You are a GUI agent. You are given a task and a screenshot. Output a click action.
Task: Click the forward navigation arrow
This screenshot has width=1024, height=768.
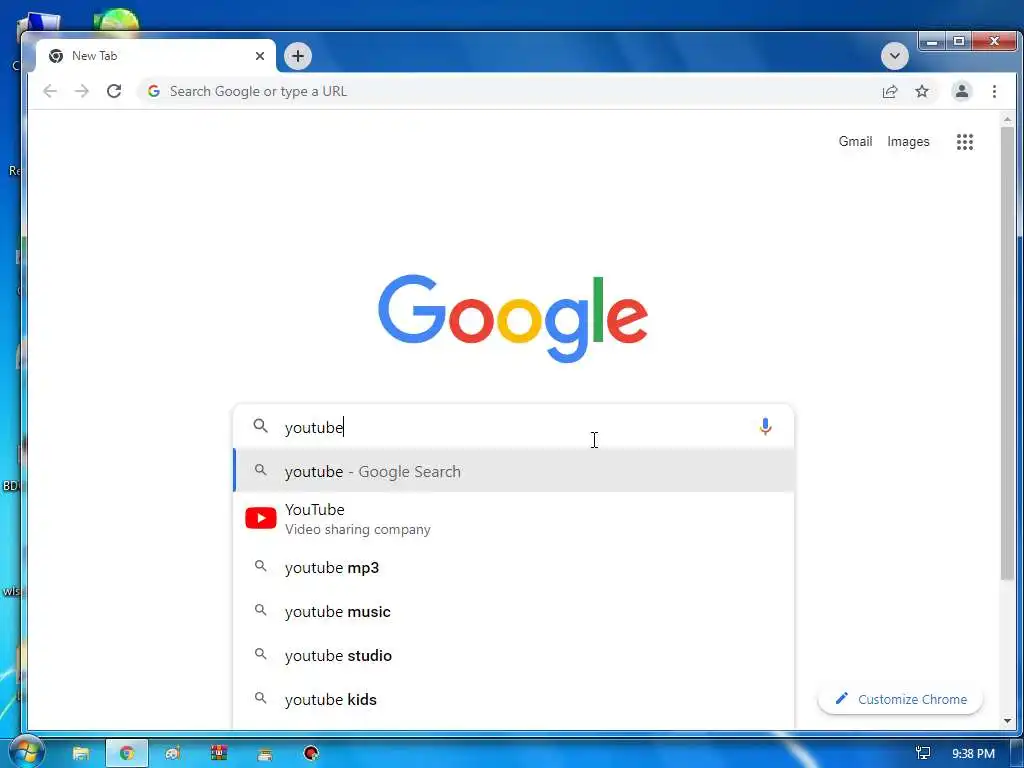coord(82,91)
